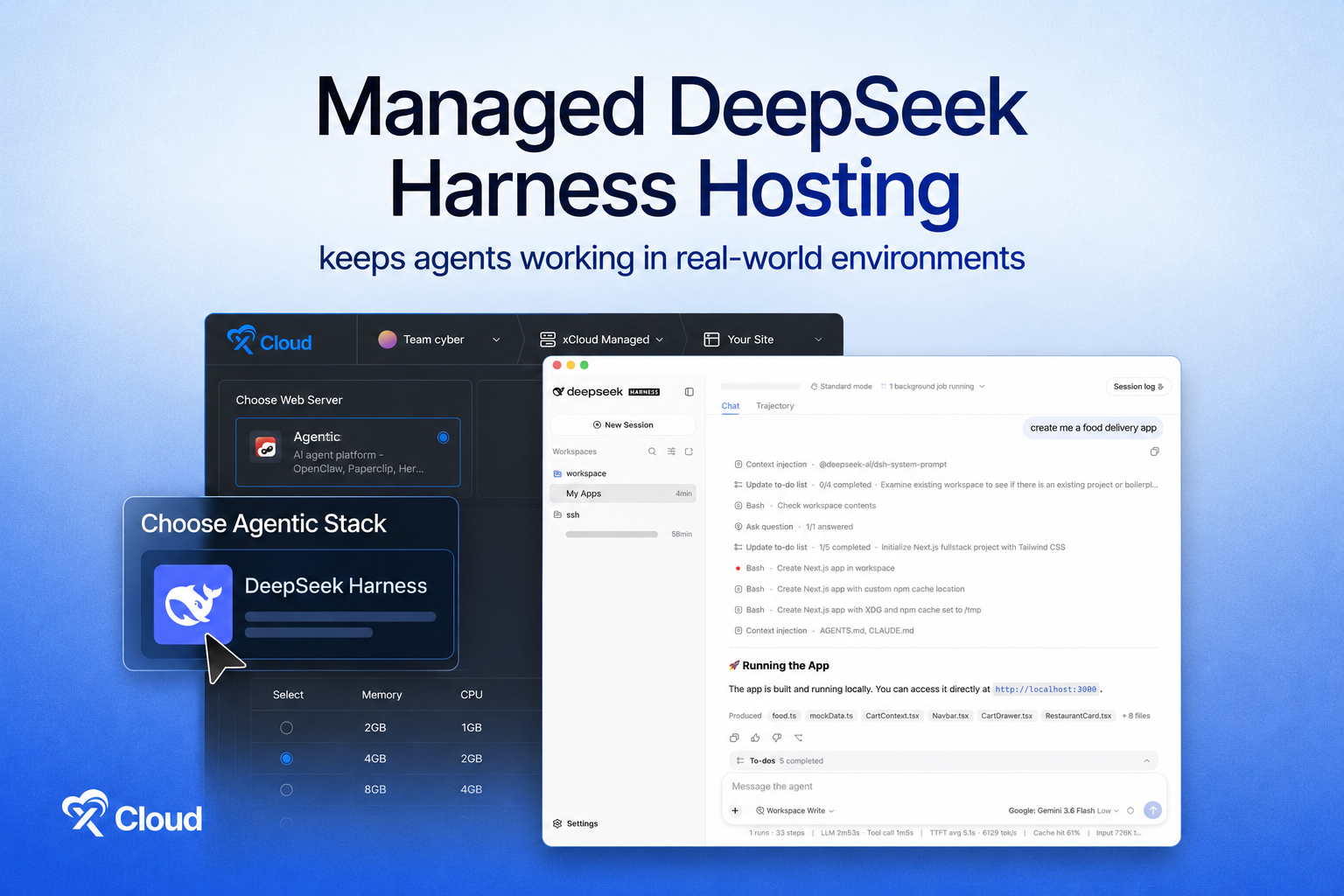Open the Gemini 3.6 Flash model dropdown

point(1063,810)
